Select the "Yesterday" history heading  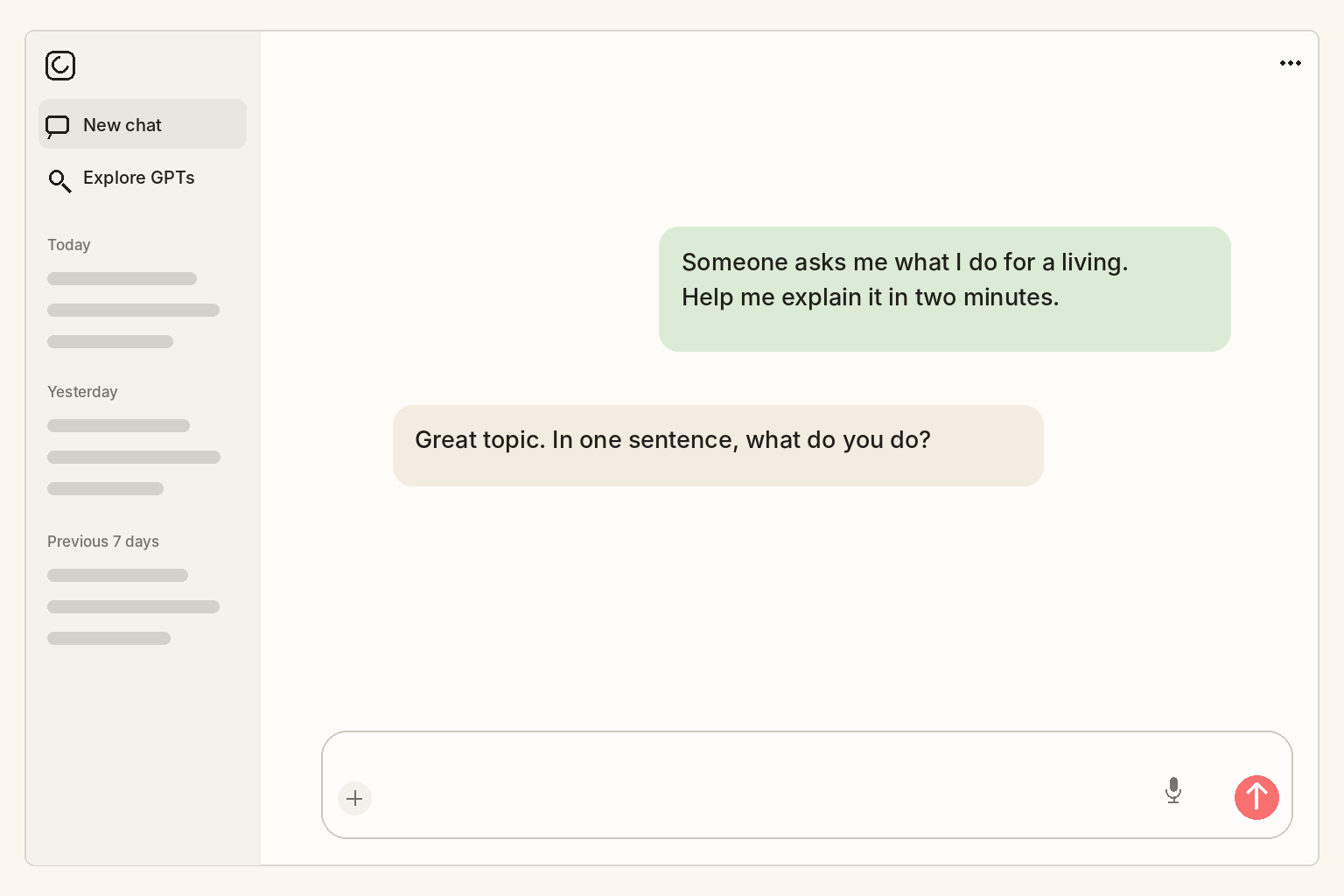pos(82,392)
